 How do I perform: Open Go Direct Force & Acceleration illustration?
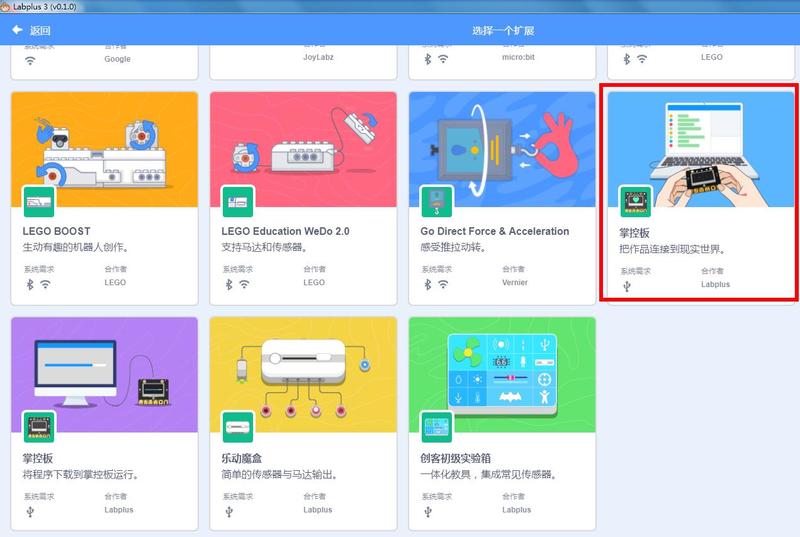click(x=502, y=149)
